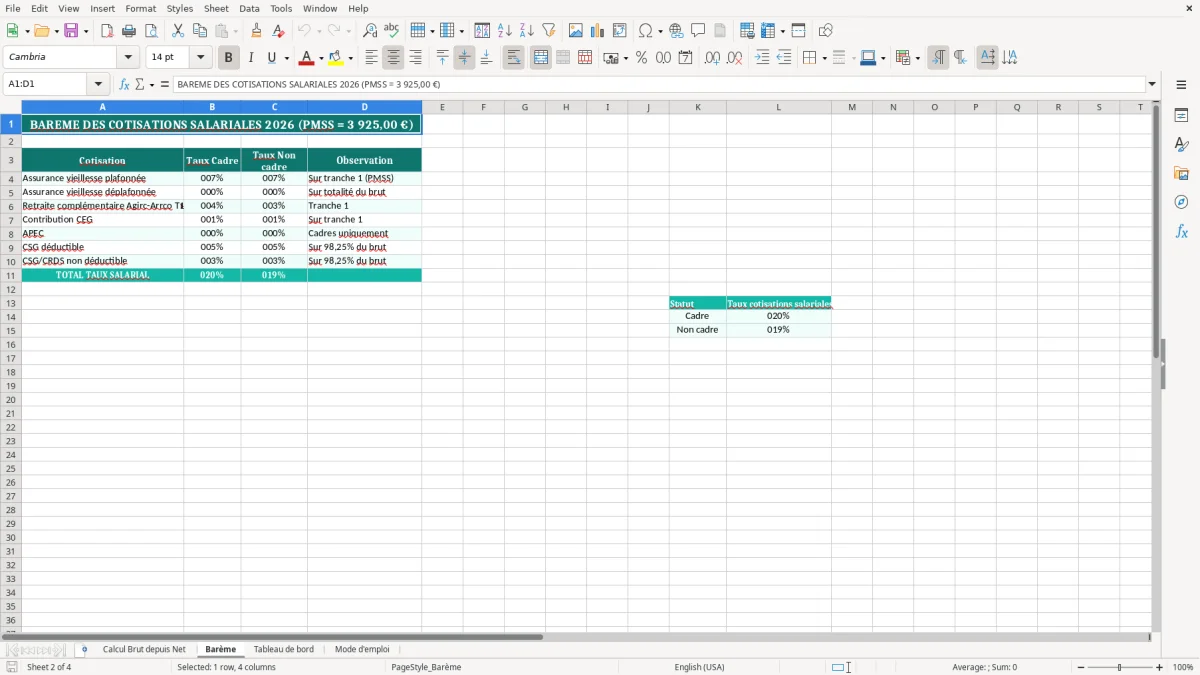Sort descending using the Z-A icon
The image size is (1200, 675).
pos(527,31)
